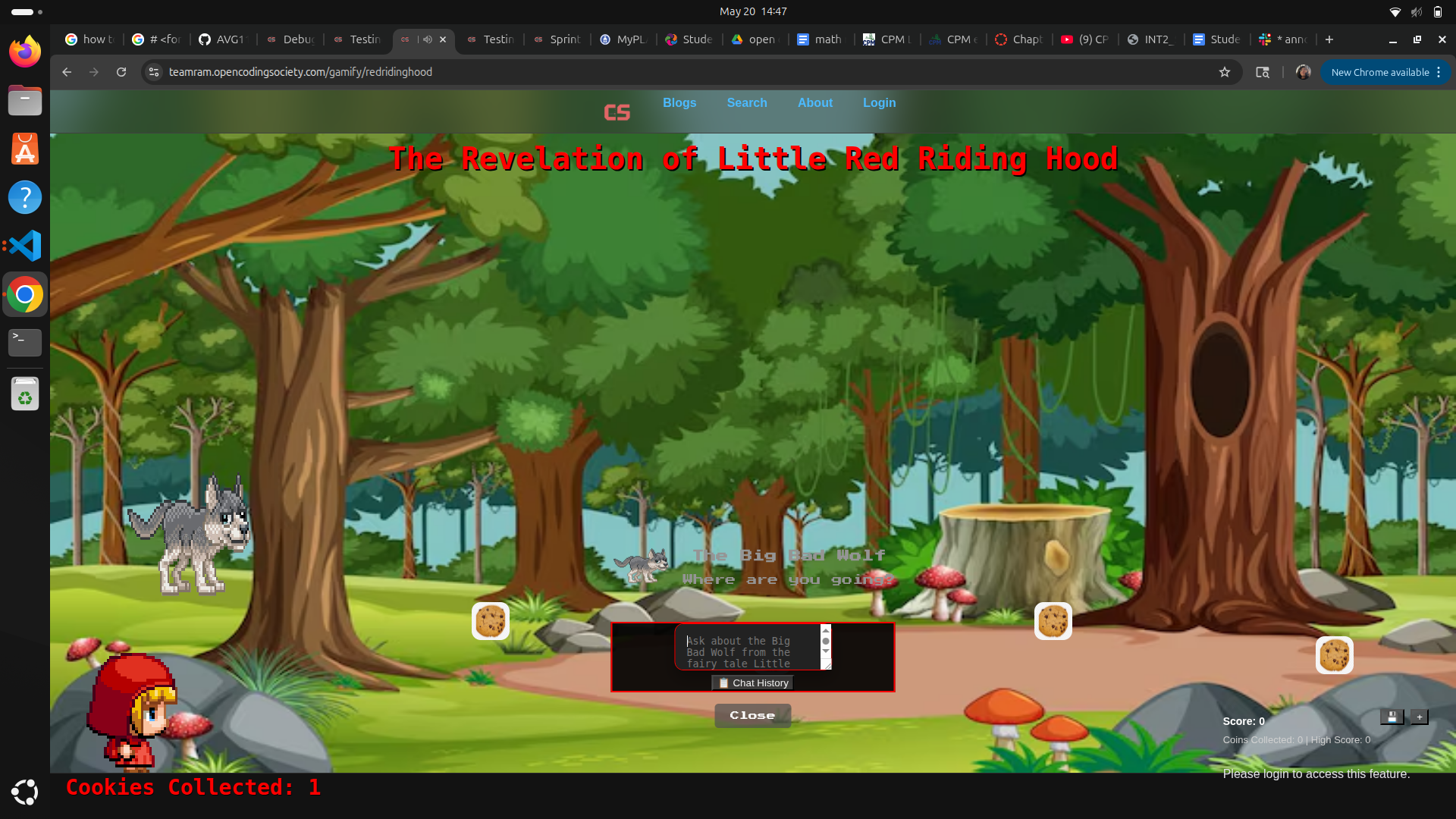1456x819 pixels.
Task: Bookmark this page with the star icon
Action: (x=1225, y=72)
